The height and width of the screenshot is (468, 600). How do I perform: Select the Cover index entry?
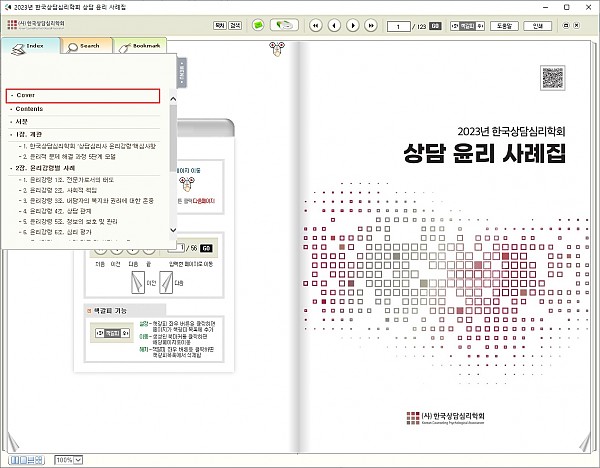click(83, 96)
